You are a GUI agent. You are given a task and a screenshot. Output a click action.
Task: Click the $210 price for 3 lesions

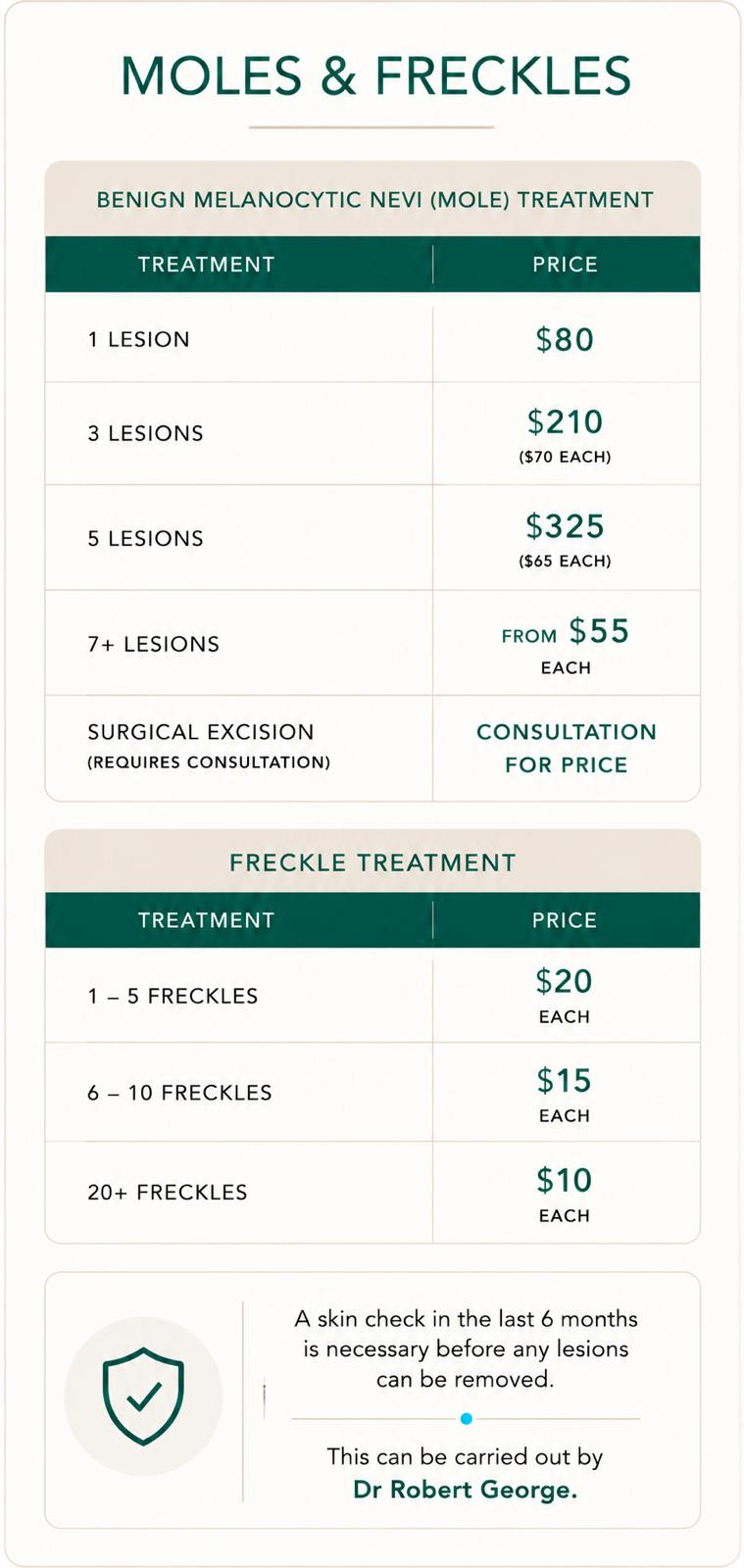(565, 422)
